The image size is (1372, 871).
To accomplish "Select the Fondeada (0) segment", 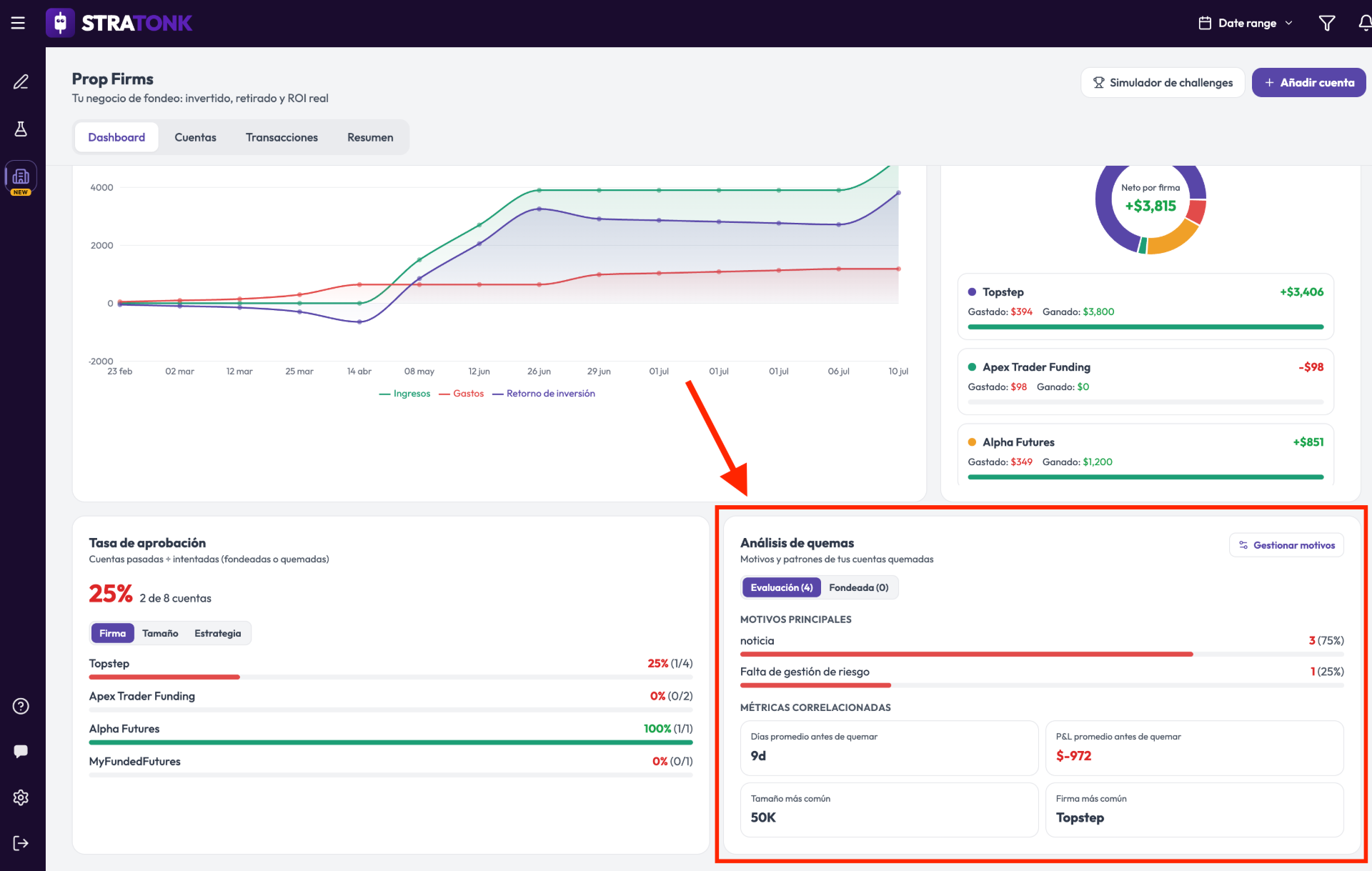I will pos(858,587).
